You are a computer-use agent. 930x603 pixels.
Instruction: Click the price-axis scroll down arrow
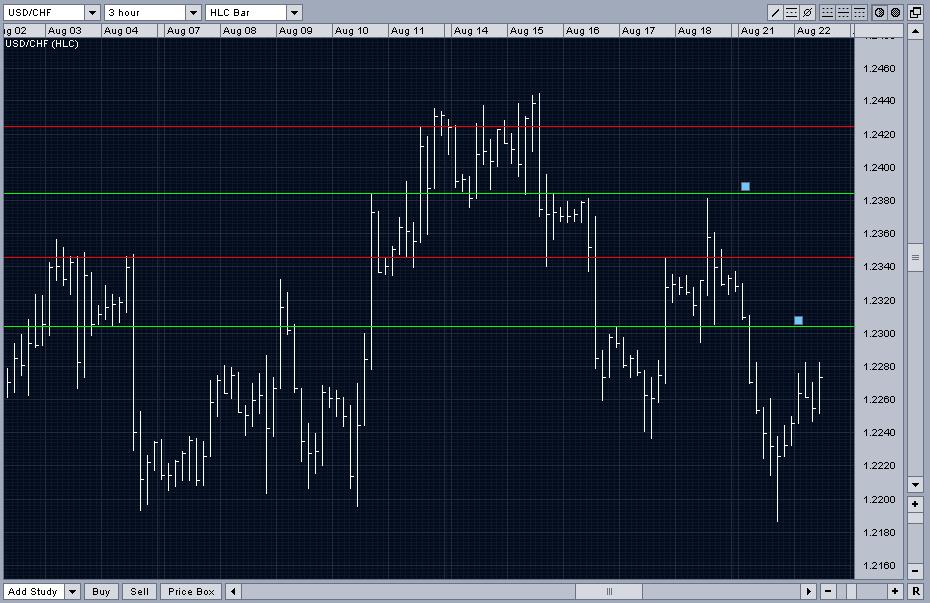(915, 484)
